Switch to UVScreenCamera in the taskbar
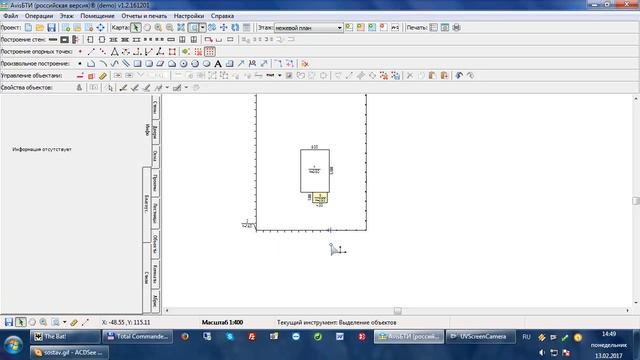Screen dimensions: 640x360 [x=480, y=337]
